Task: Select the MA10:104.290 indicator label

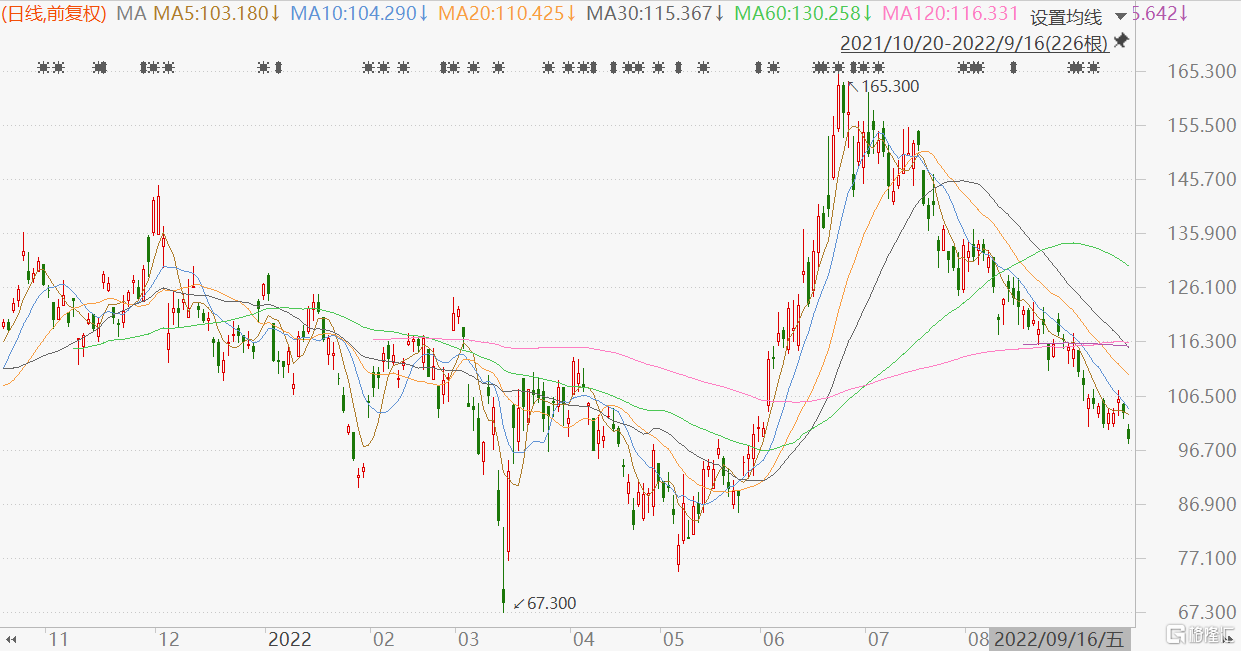Action: [360, 14]
